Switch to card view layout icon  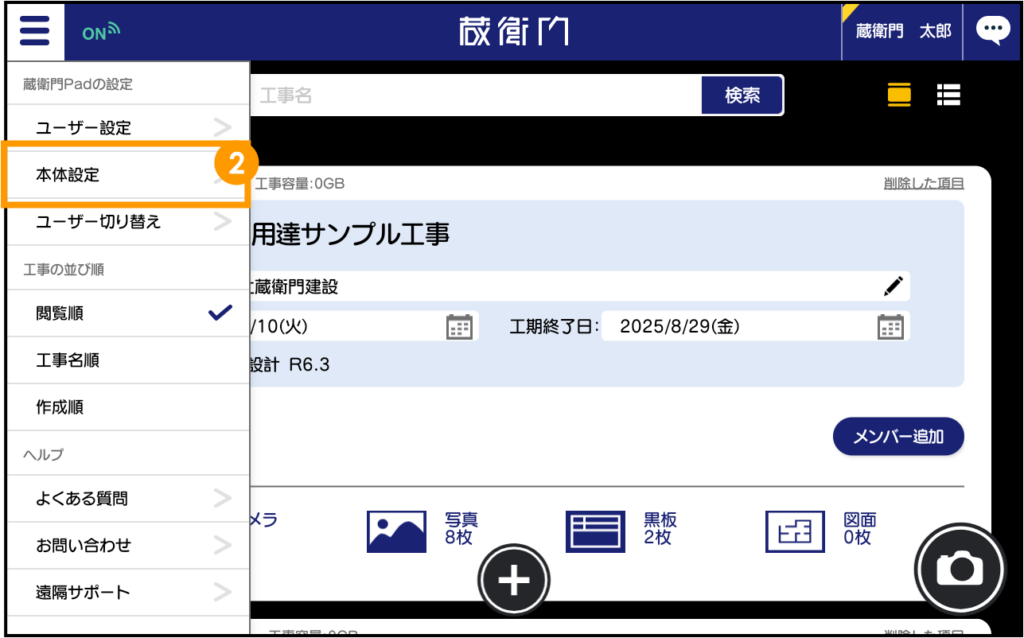pos(899,95)
